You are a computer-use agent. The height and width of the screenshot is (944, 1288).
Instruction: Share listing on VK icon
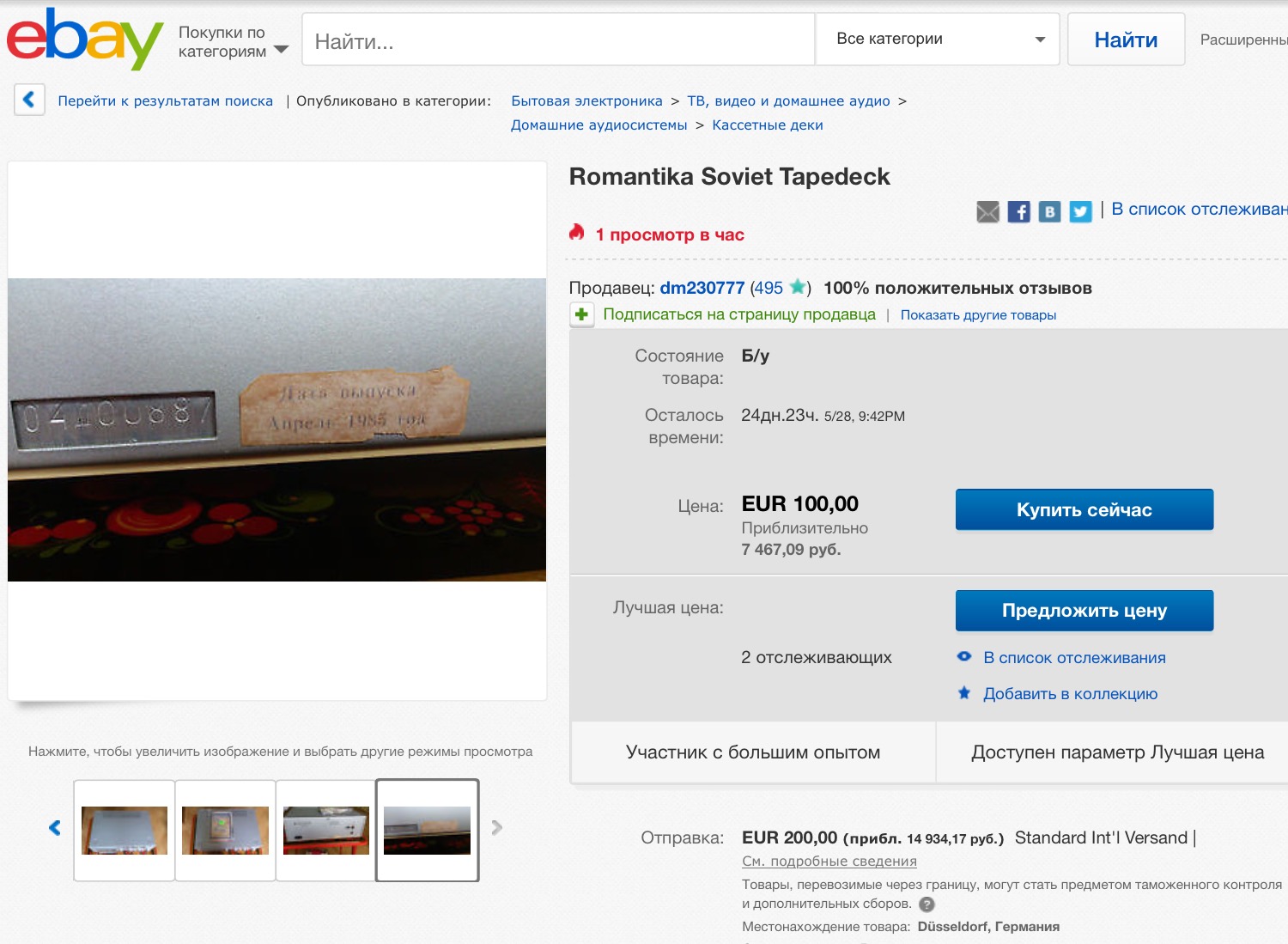pos(1049,211)
